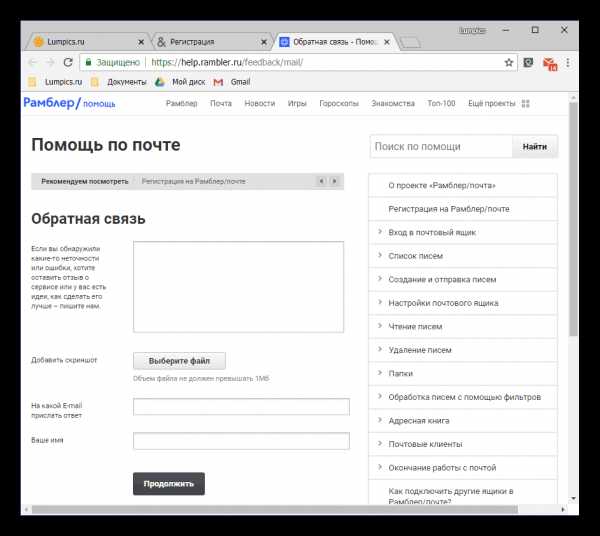Click the horizontal scrollbar thumb
Viewport: 600px width, 536px height.
[x=274, y=510]
